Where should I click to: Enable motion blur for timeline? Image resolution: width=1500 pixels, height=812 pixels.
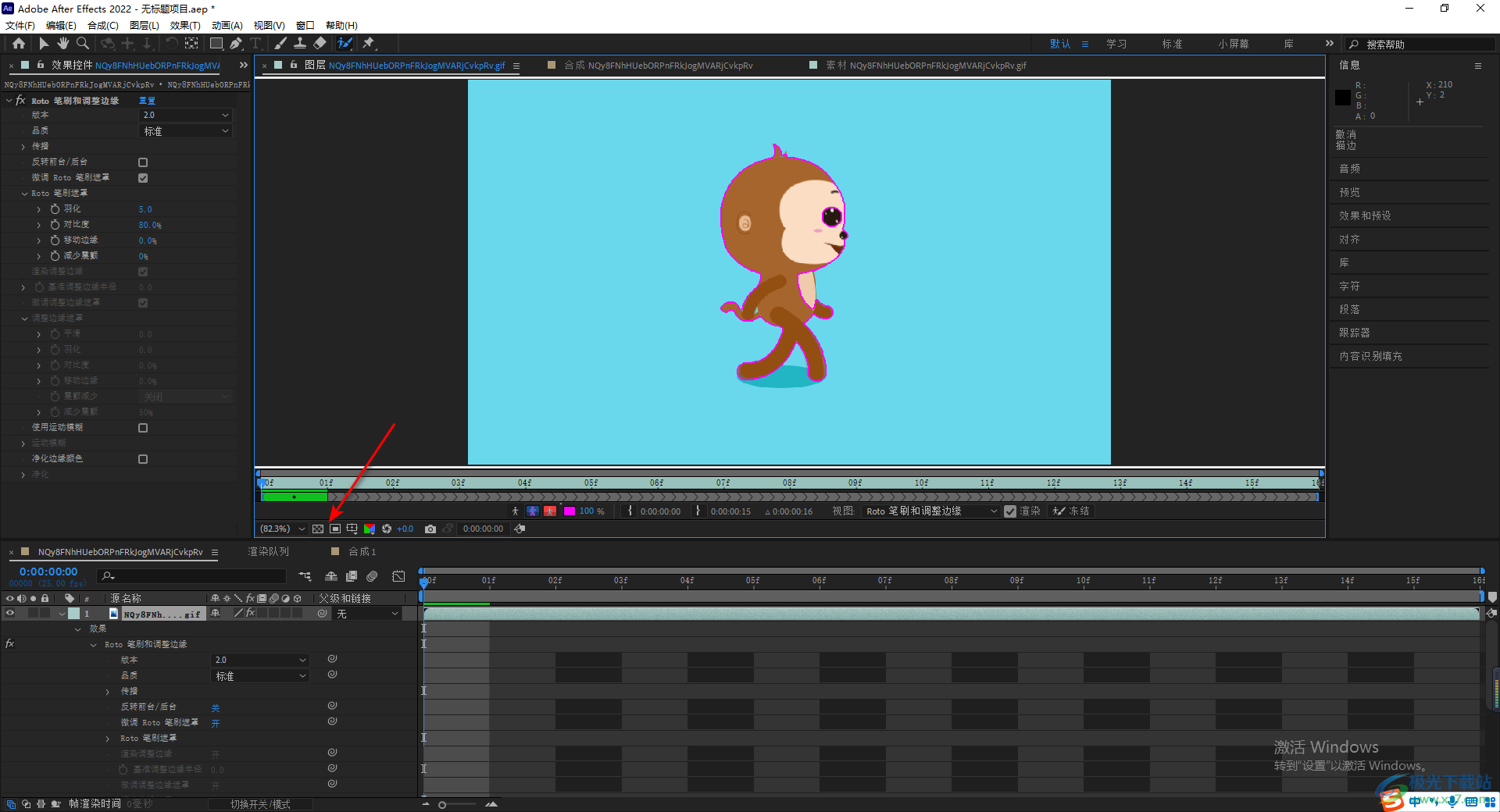372,576
